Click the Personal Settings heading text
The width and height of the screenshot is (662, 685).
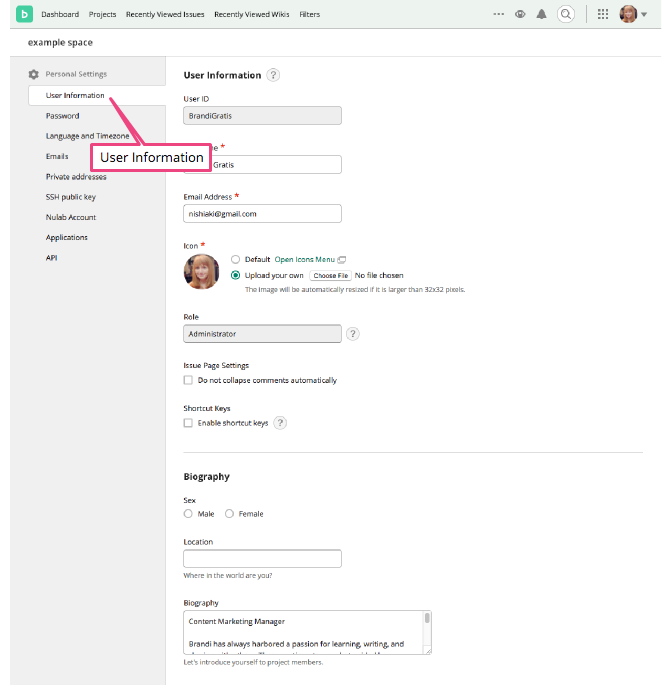76,74
